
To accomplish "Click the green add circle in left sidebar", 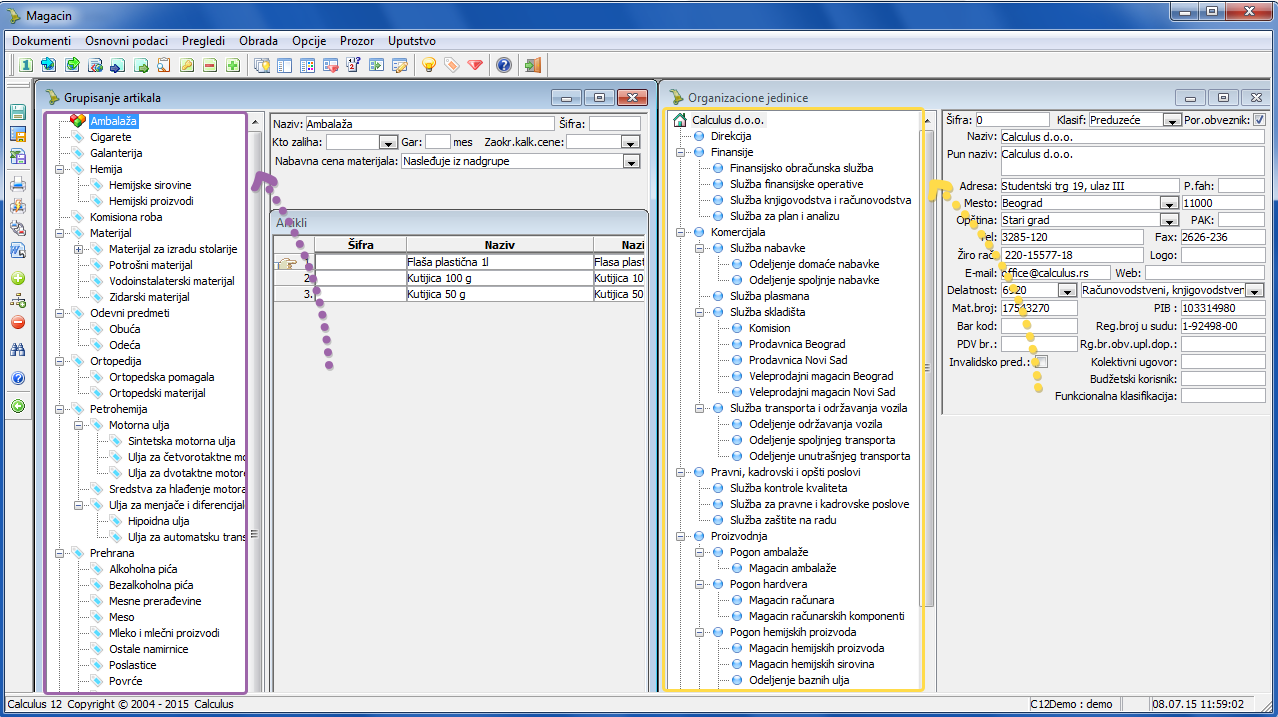I will click(18, 279).
